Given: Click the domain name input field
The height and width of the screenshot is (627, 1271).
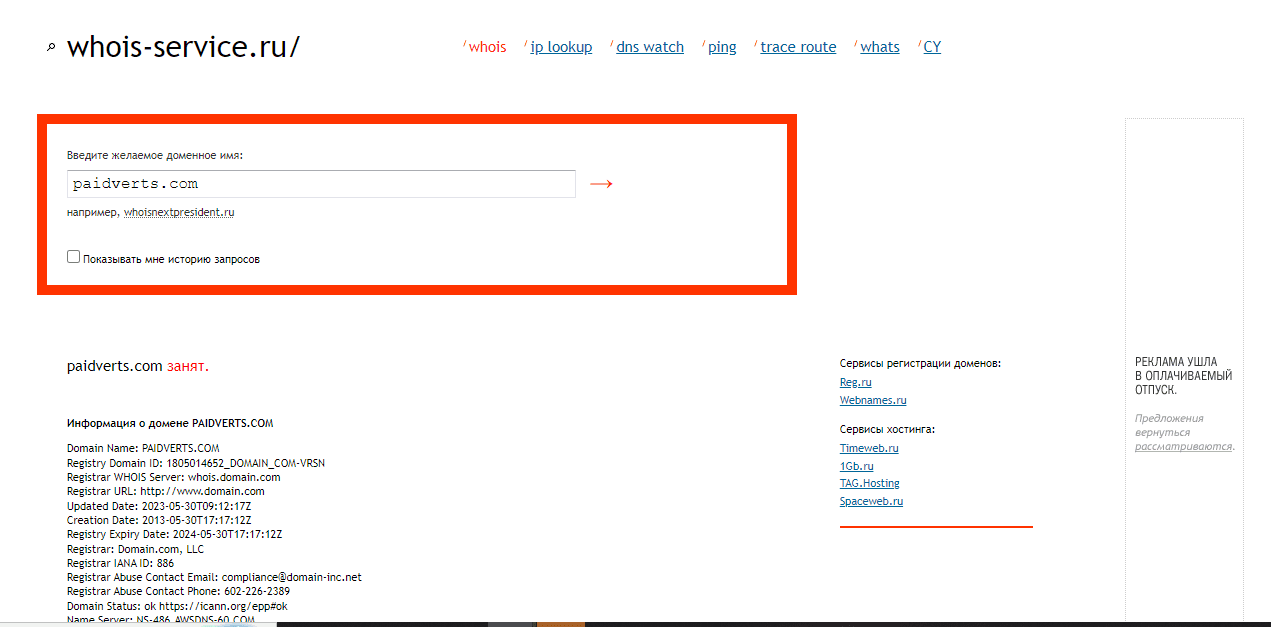Looking at the screenshot, I should tap(321, 184).
